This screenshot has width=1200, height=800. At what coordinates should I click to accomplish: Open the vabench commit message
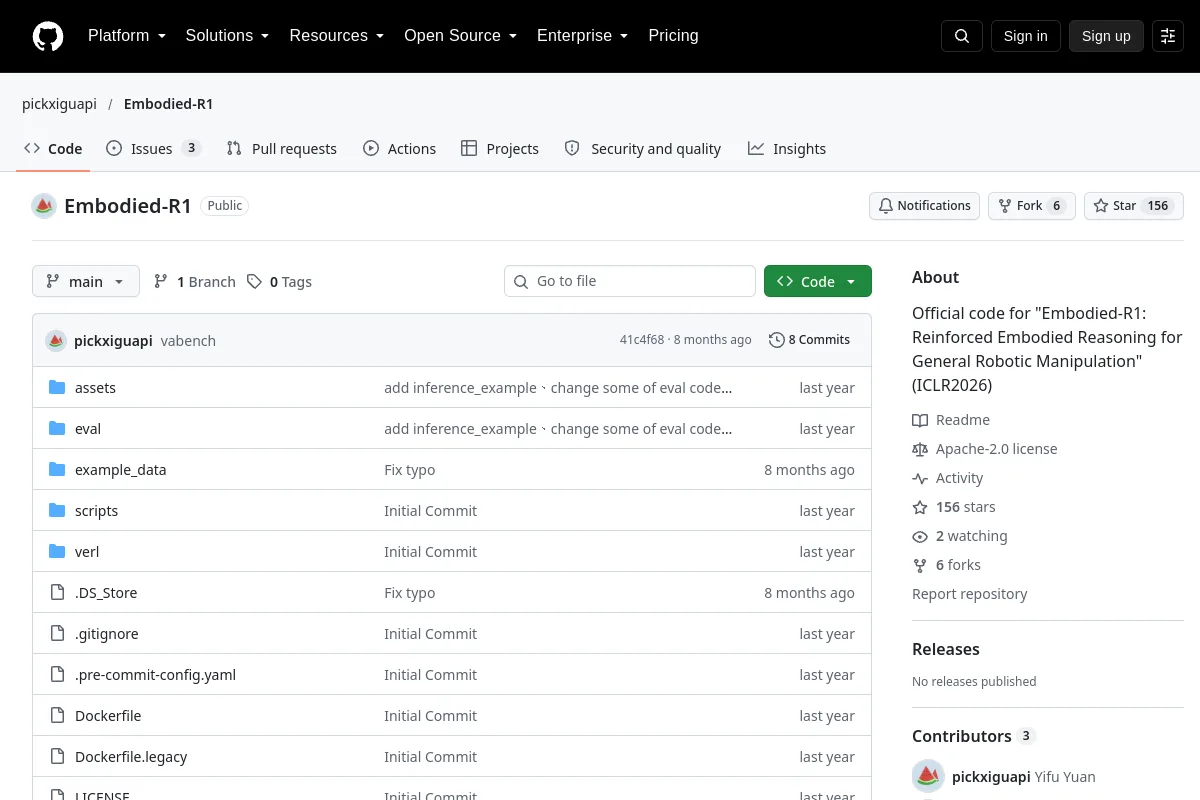pos(188,341)
